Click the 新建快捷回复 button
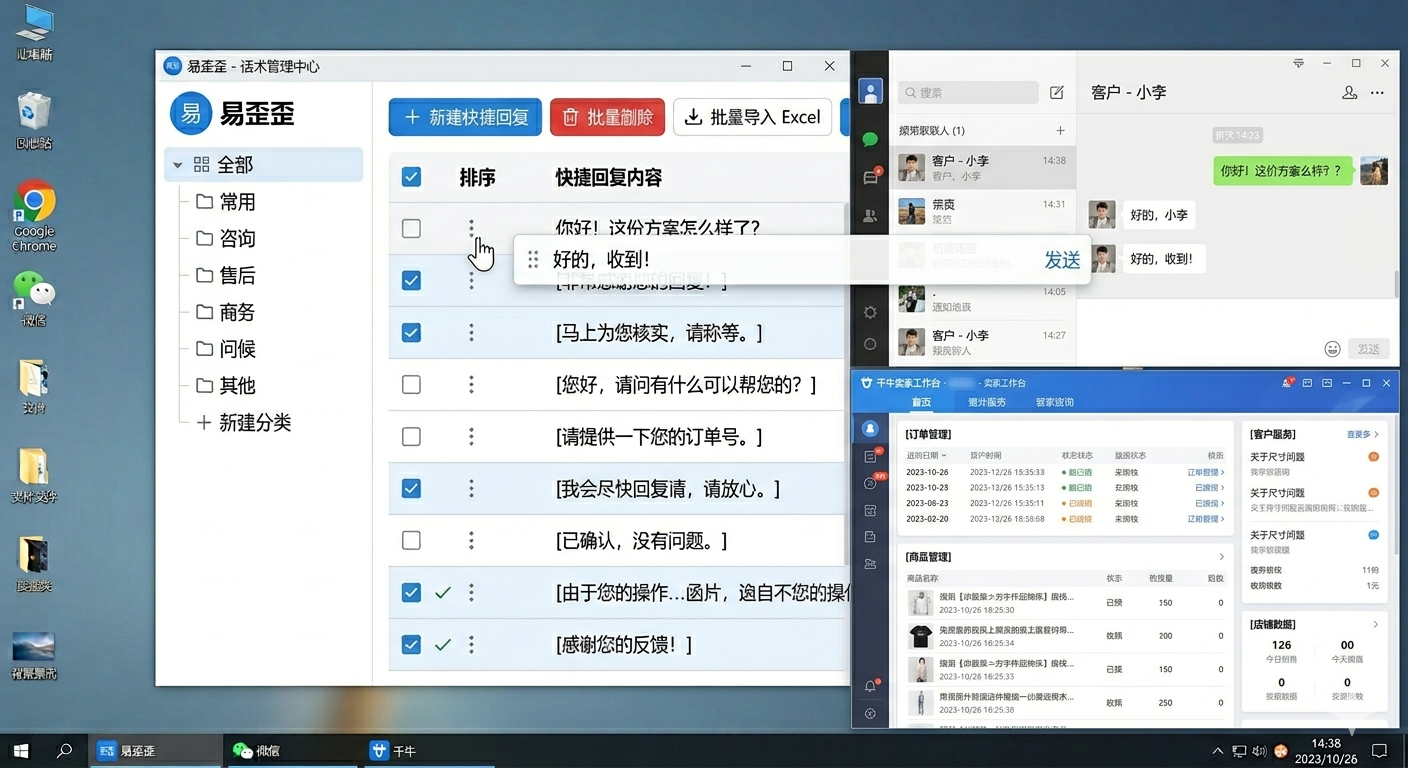 [x=464, y=117]
